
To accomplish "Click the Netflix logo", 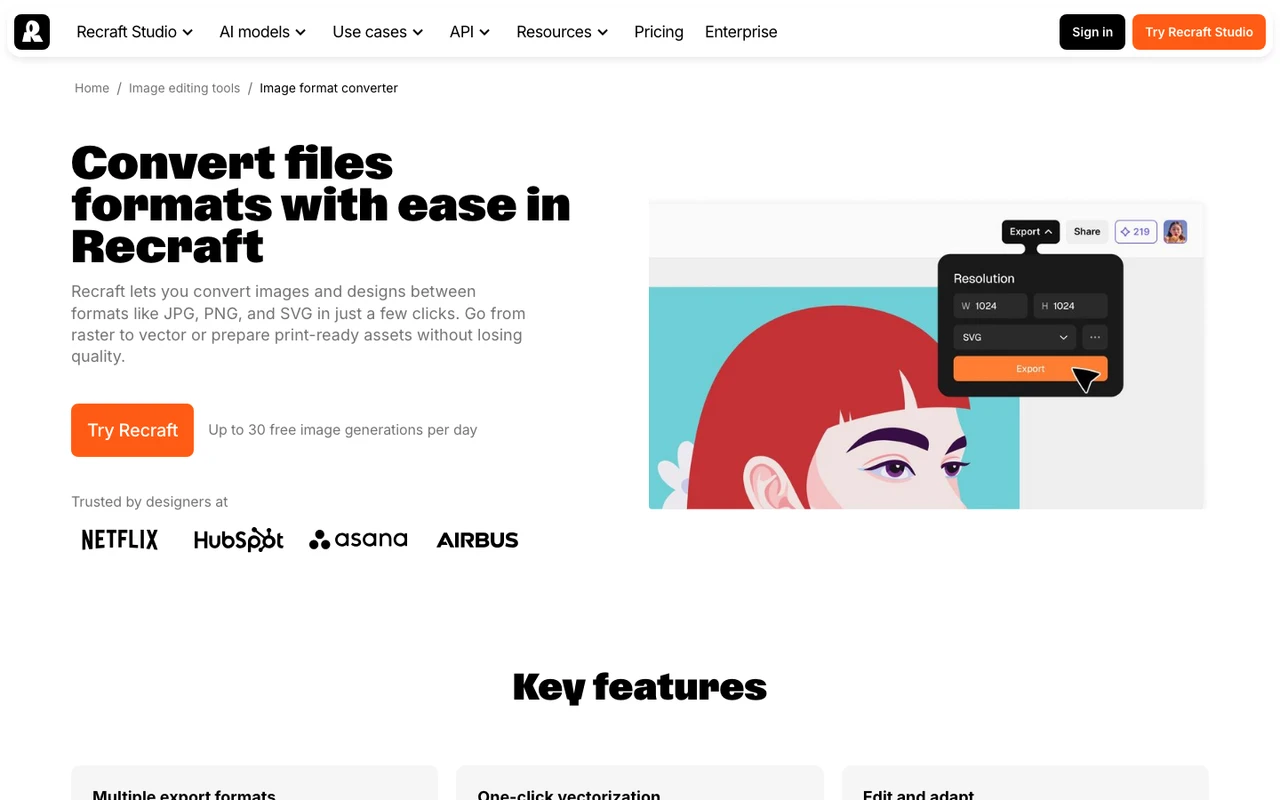I will click(x=120, y=540).
